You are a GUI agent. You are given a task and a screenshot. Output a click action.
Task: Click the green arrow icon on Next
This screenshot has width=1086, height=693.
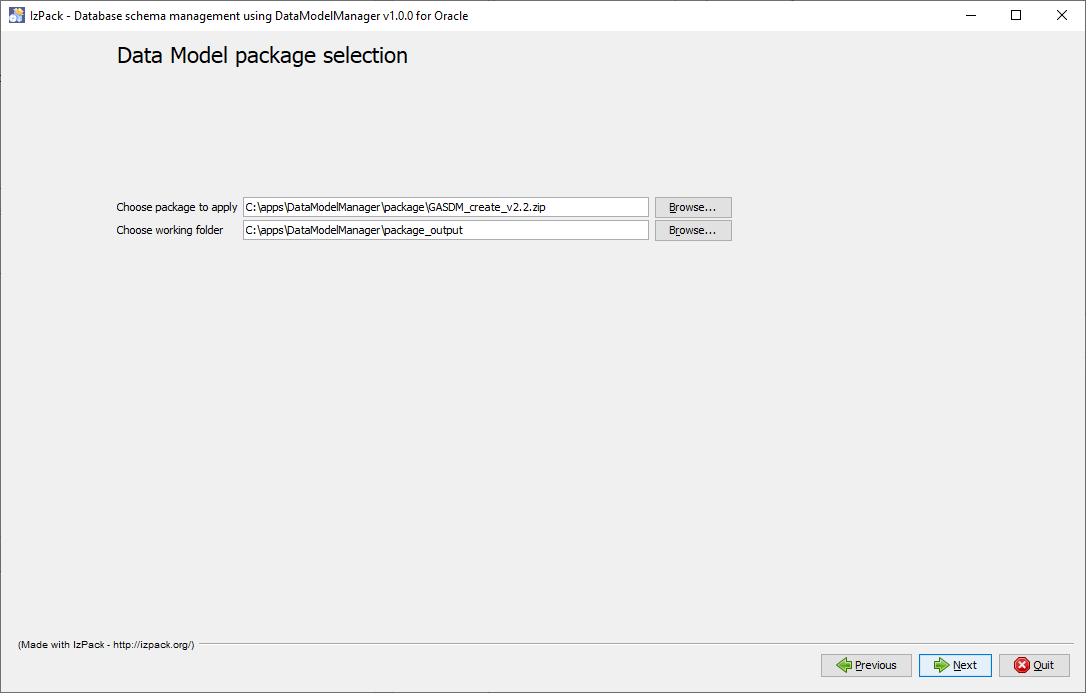coord(941,665)
